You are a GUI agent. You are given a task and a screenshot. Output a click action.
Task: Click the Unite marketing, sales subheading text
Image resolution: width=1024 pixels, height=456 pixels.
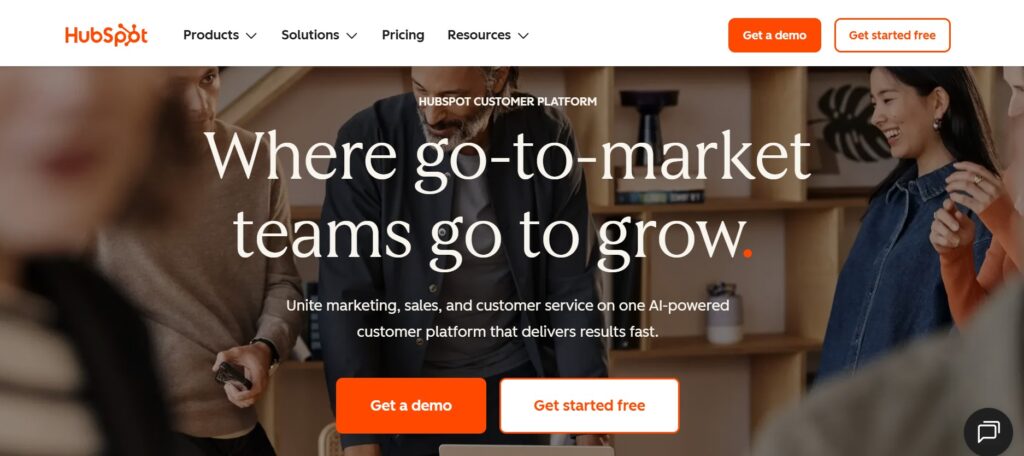coord(507,318)
